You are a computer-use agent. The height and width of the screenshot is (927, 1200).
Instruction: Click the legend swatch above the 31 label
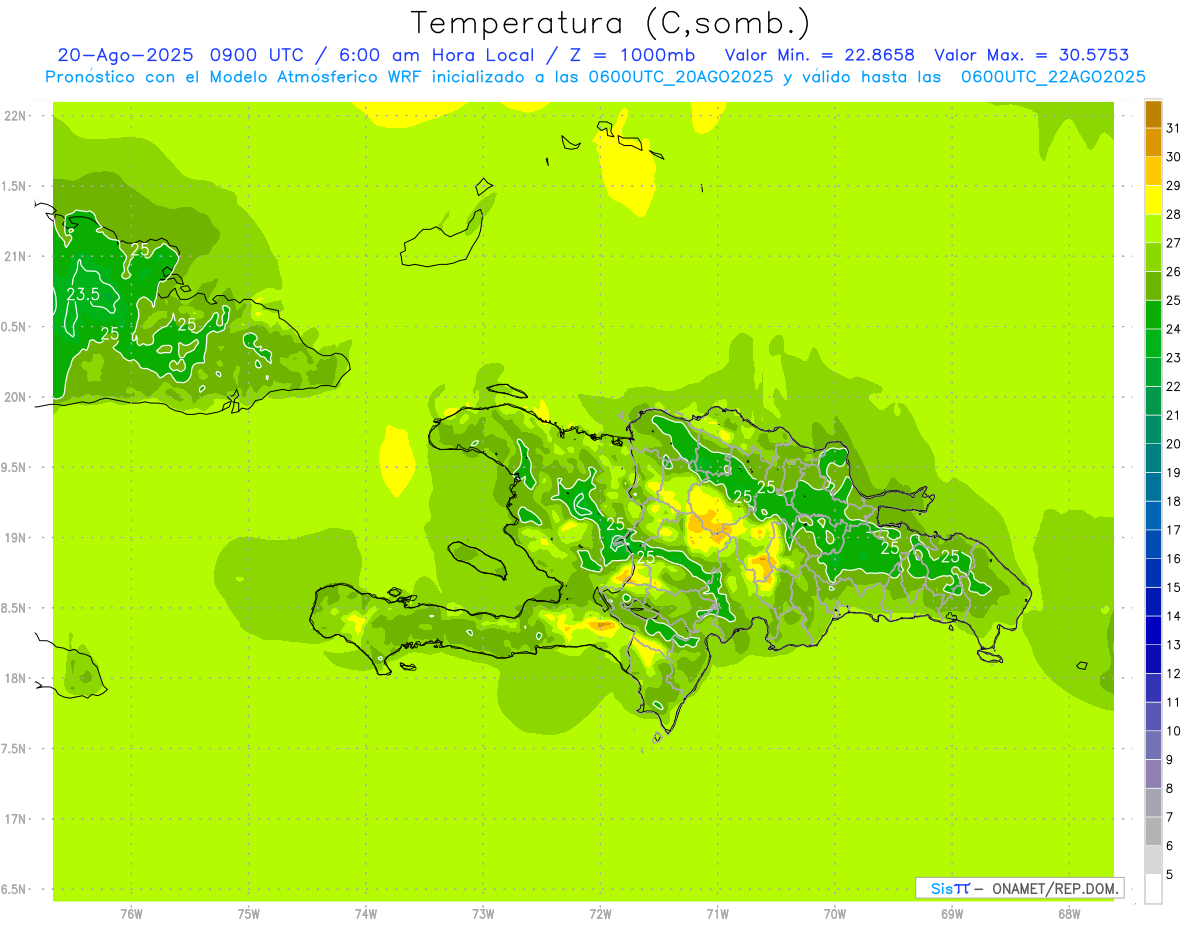[1153, 114]
